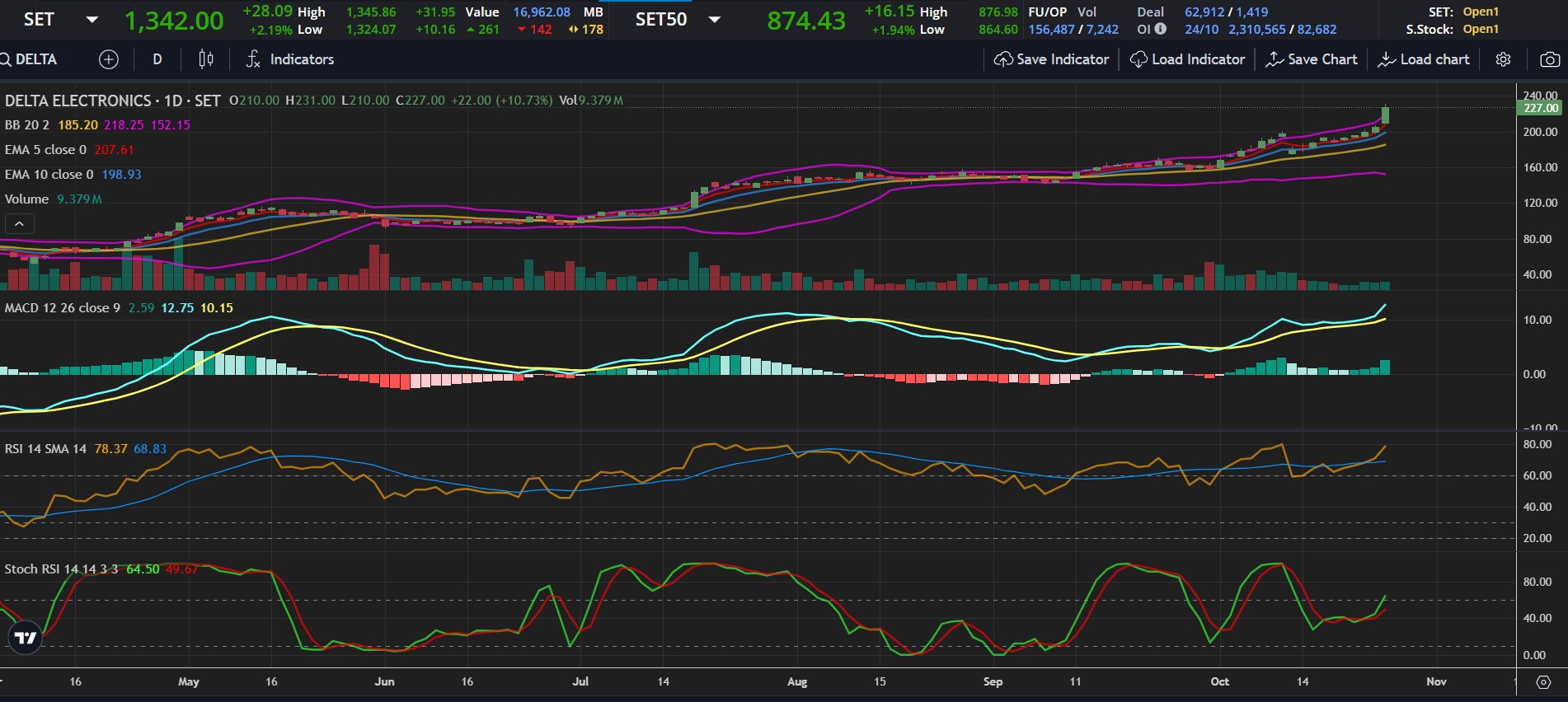Click the TradingView logo
Viewport: 1568px width, 702px height.
tap(26, 638)
